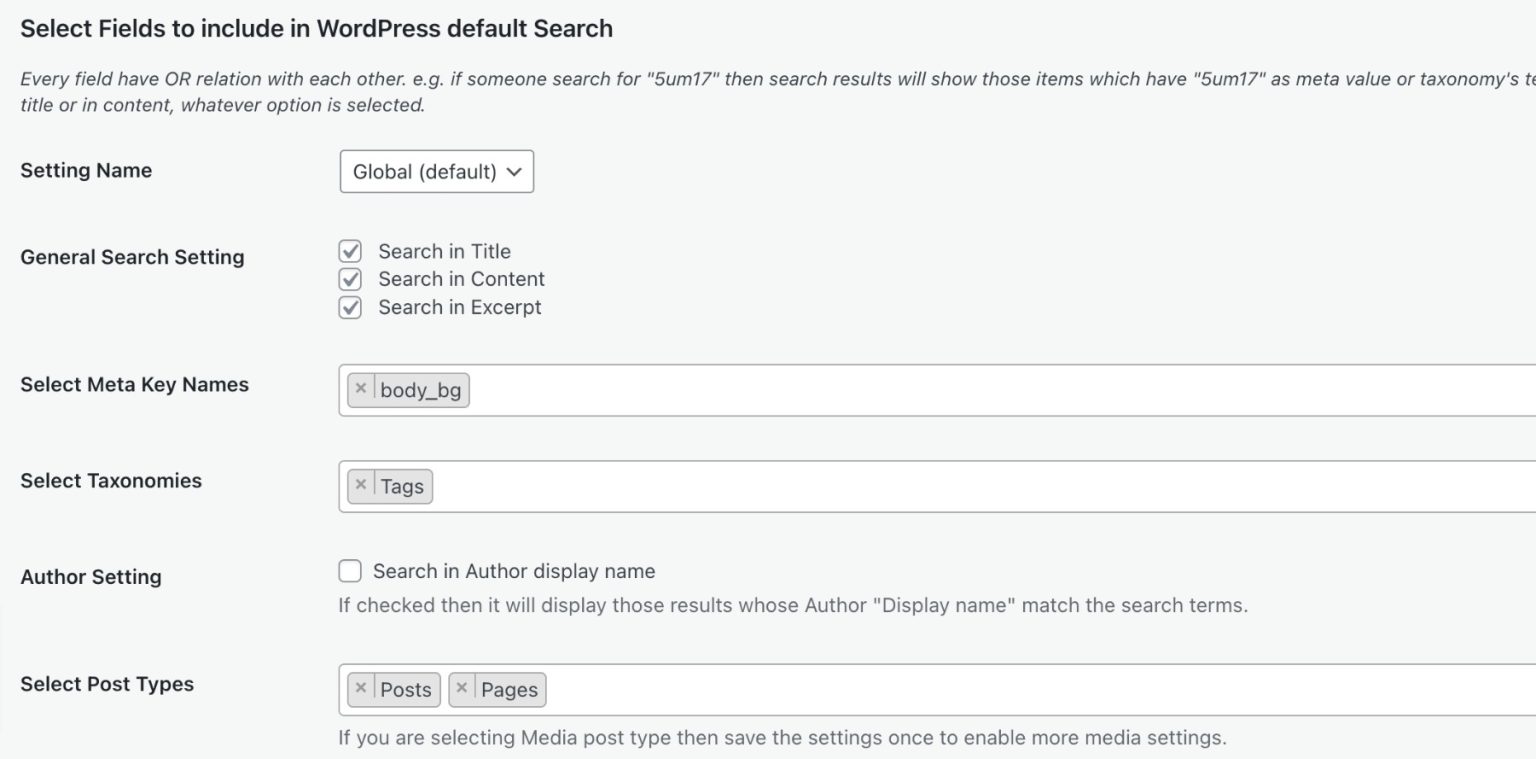Click the Select Taxonomies label
Screen dimensions: 1536x759
coord(111,481)
